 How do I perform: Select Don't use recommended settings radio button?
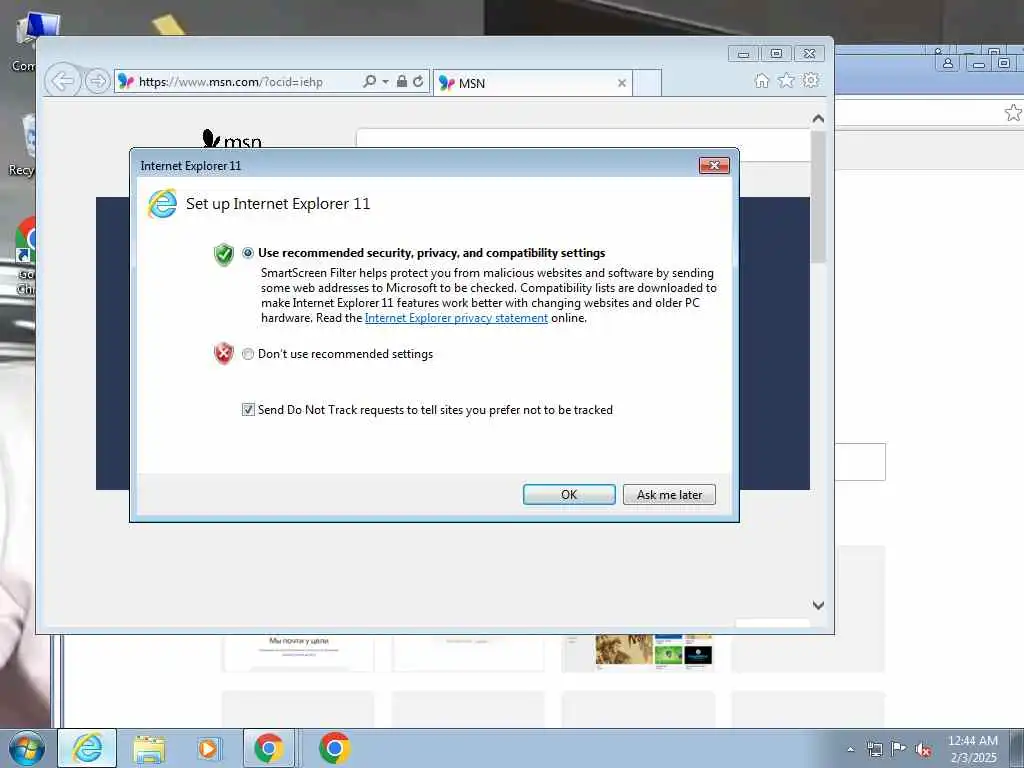(248, 354)
